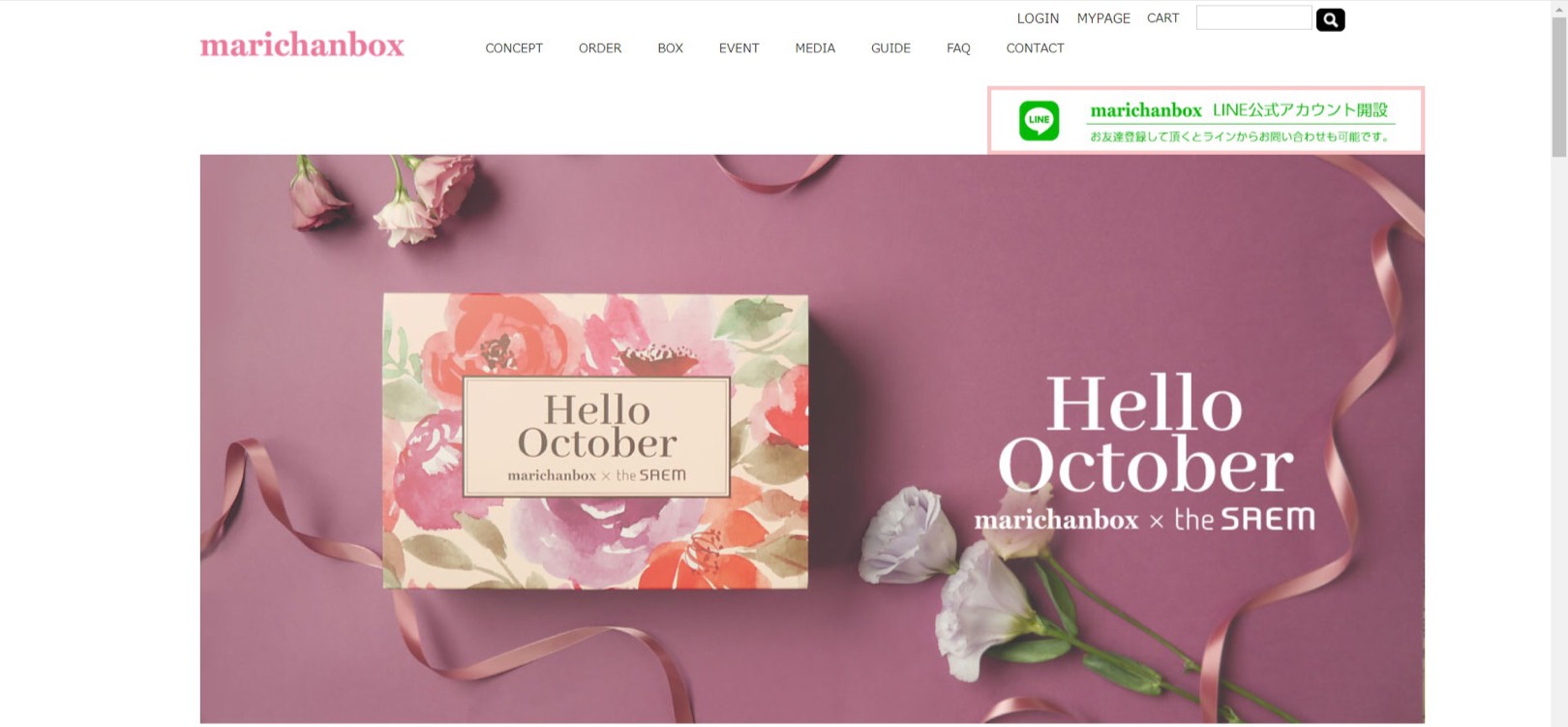Go to MYPAGE
The width and height of the screenshot is (1568, 727).
[x=1103, y=18]
